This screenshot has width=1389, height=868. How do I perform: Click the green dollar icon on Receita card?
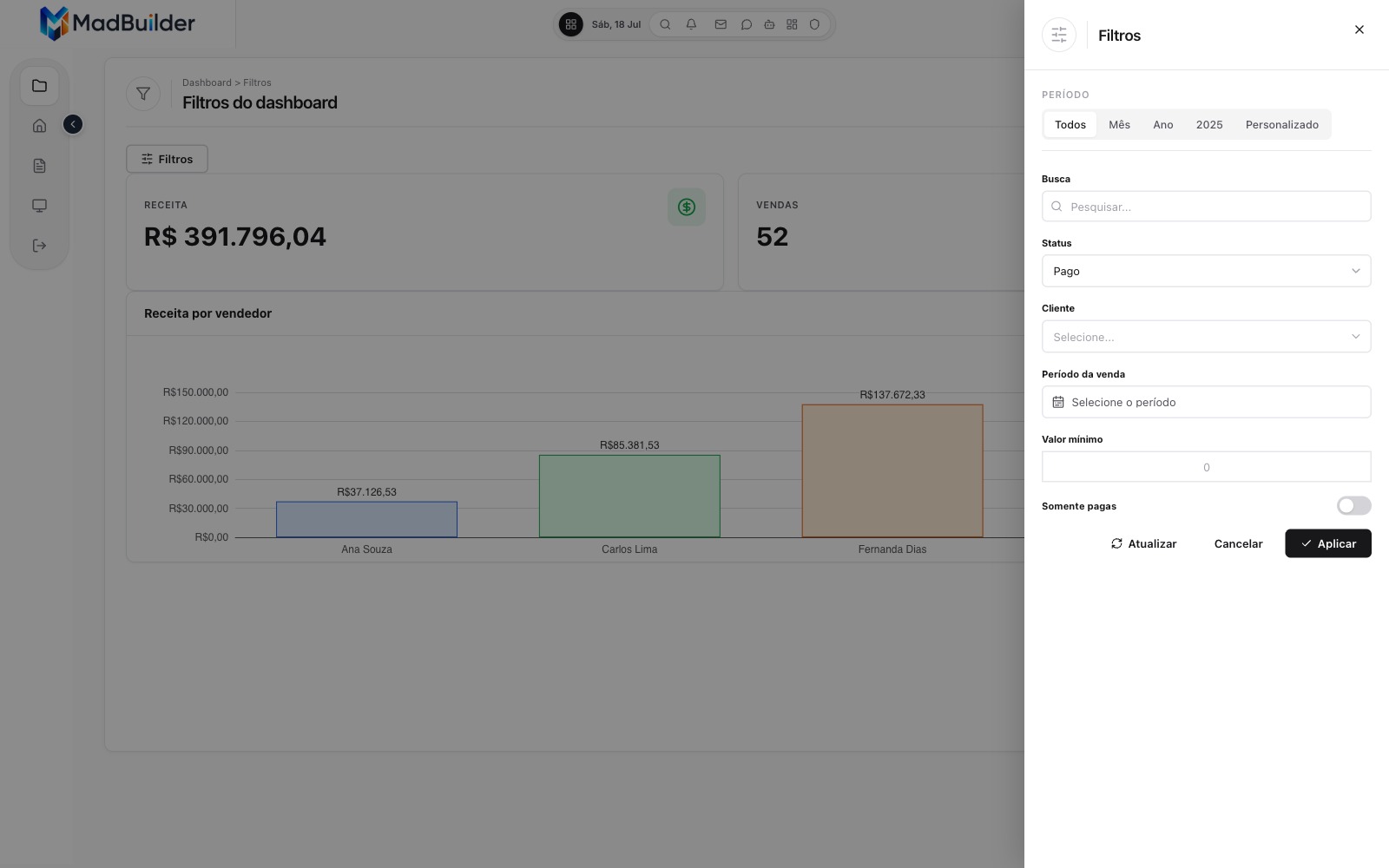click(687, 207)
